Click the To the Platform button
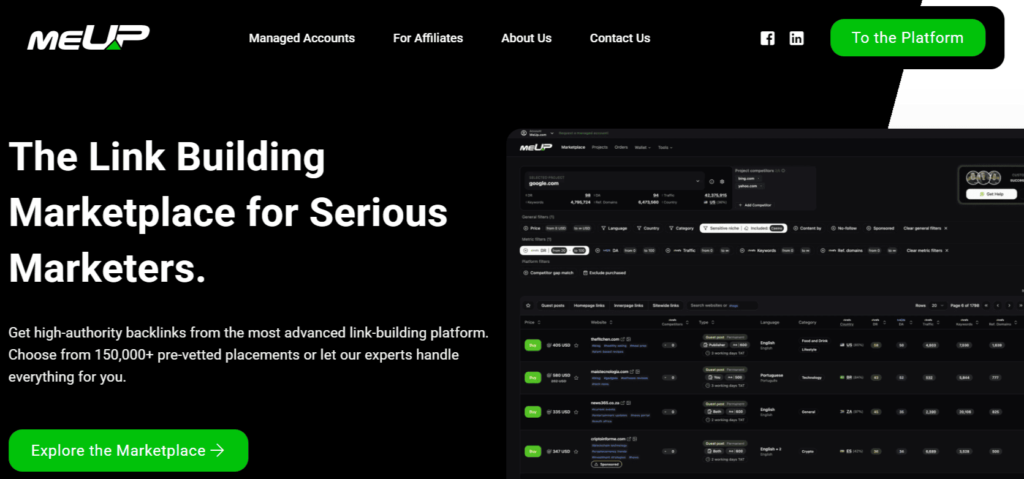Image resolution: width=1024 pixels, height=479 pixels. [908, 37]
